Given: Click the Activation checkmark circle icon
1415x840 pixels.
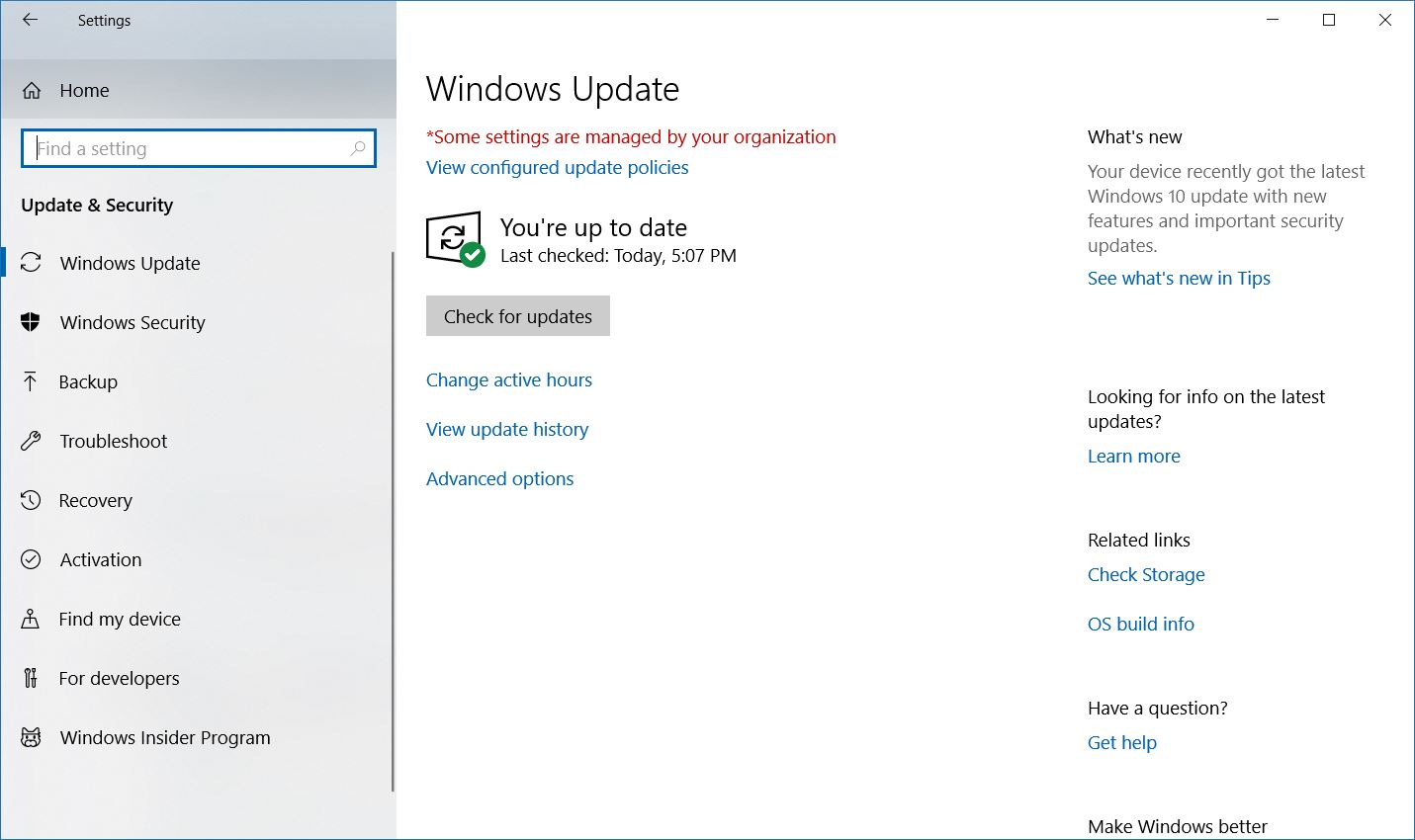Looking at the screenshot, I should pyautogui.click(x=31, y=559).
